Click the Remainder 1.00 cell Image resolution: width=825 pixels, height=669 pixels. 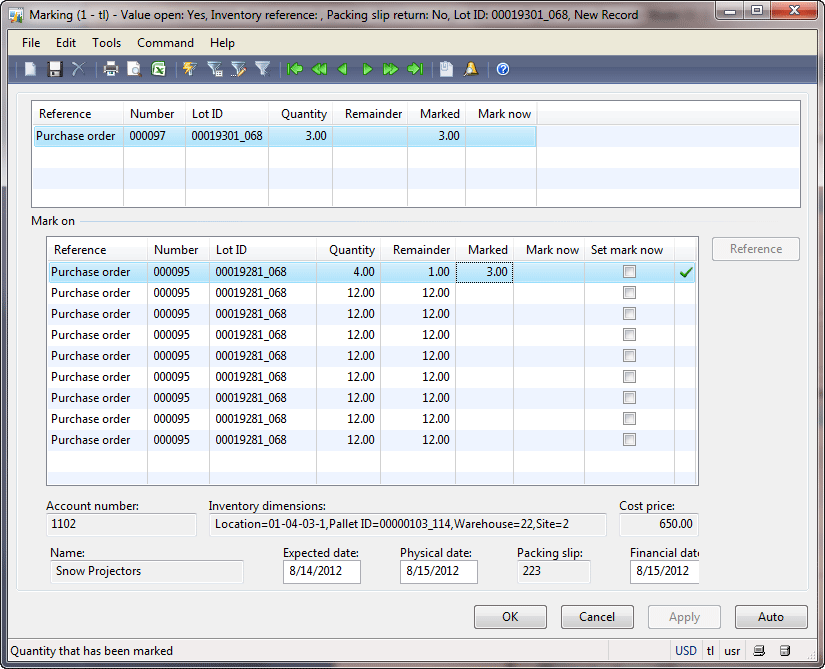point(418,272)
